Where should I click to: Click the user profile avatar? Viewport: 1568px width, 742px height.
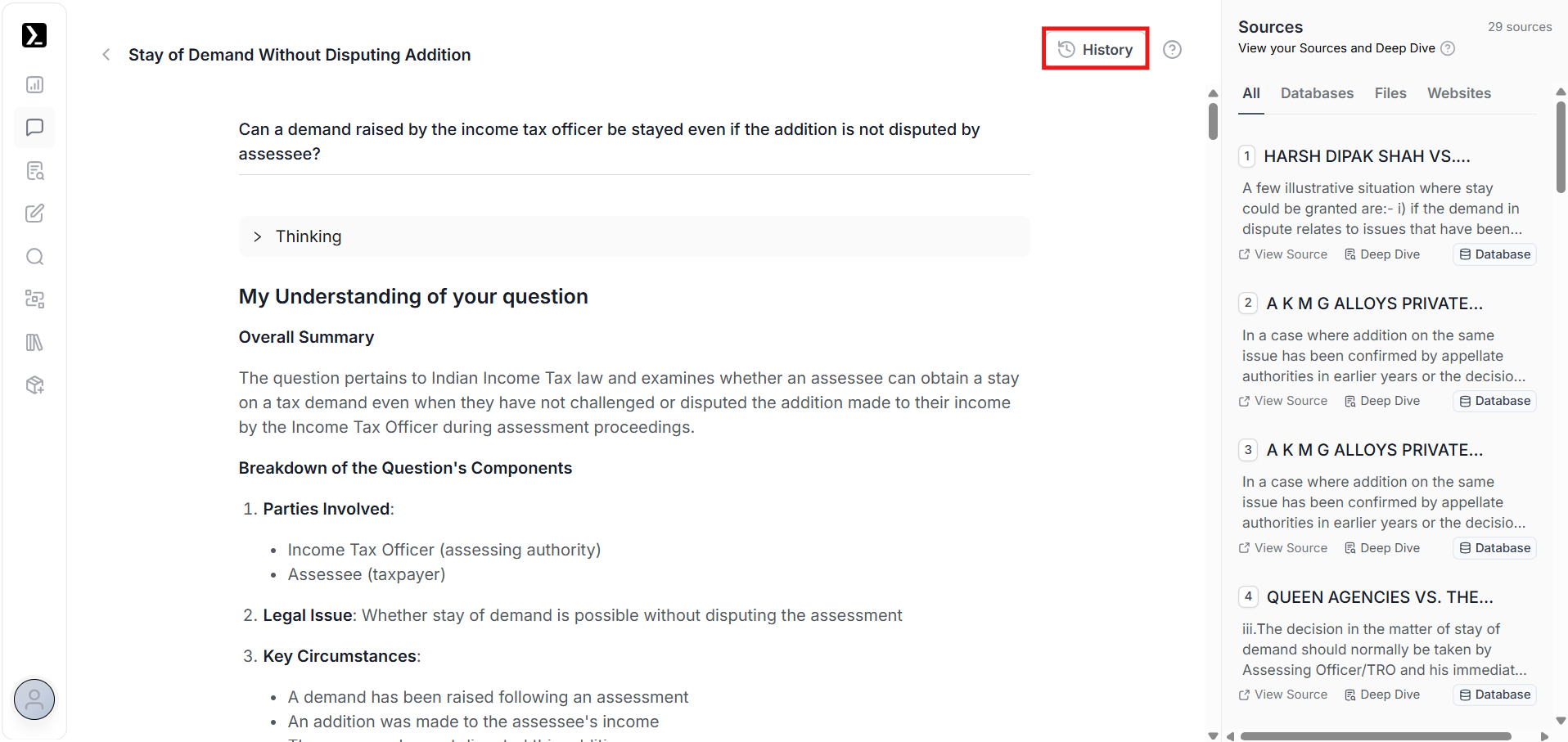pos(34,699)
